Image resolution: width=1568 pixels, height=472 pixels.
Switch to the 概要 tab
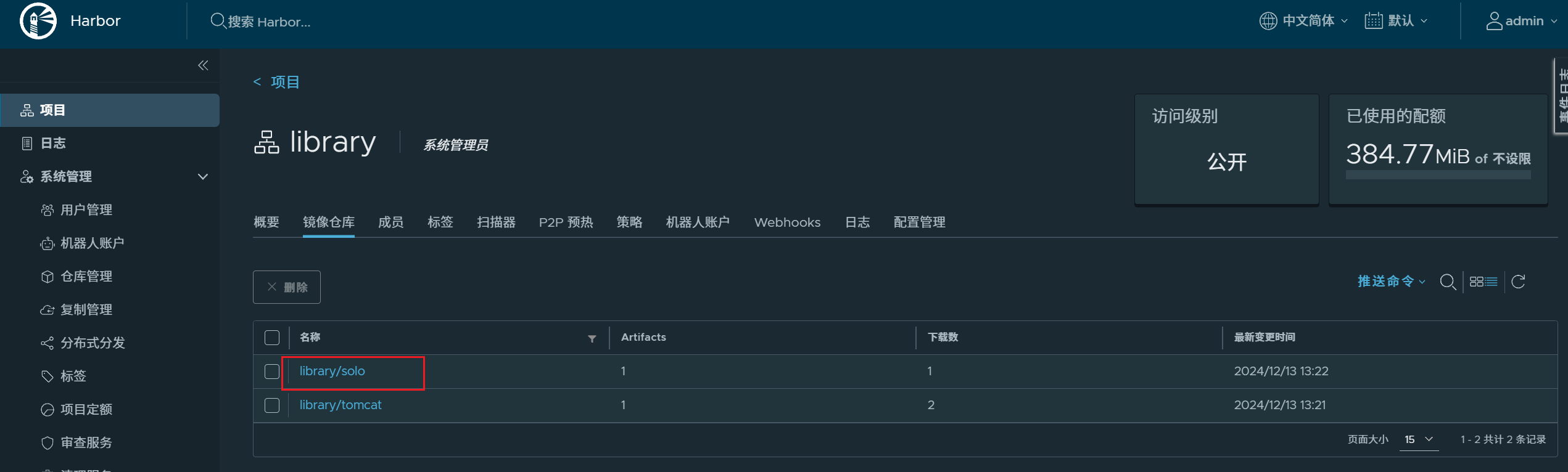pos(266,222)
